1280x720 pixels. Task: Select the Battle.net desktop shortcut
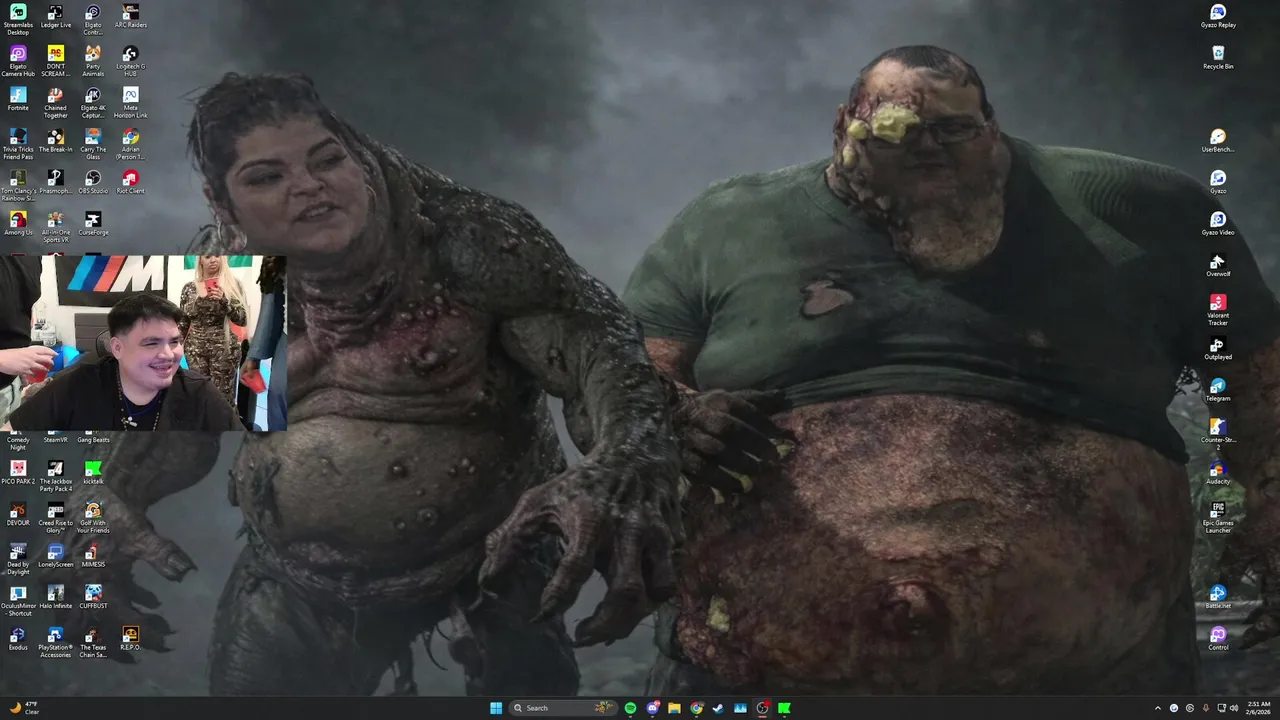(x=1218, y=598)
